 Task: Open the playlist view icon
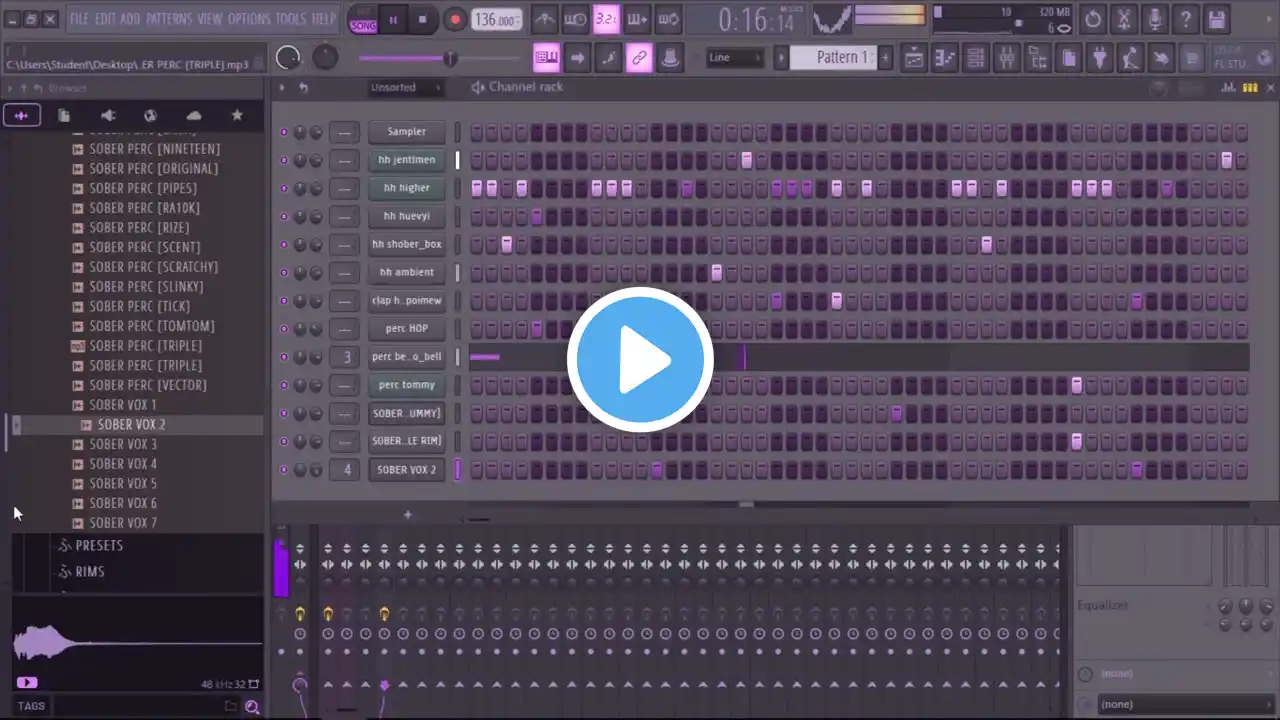(914, 58)
